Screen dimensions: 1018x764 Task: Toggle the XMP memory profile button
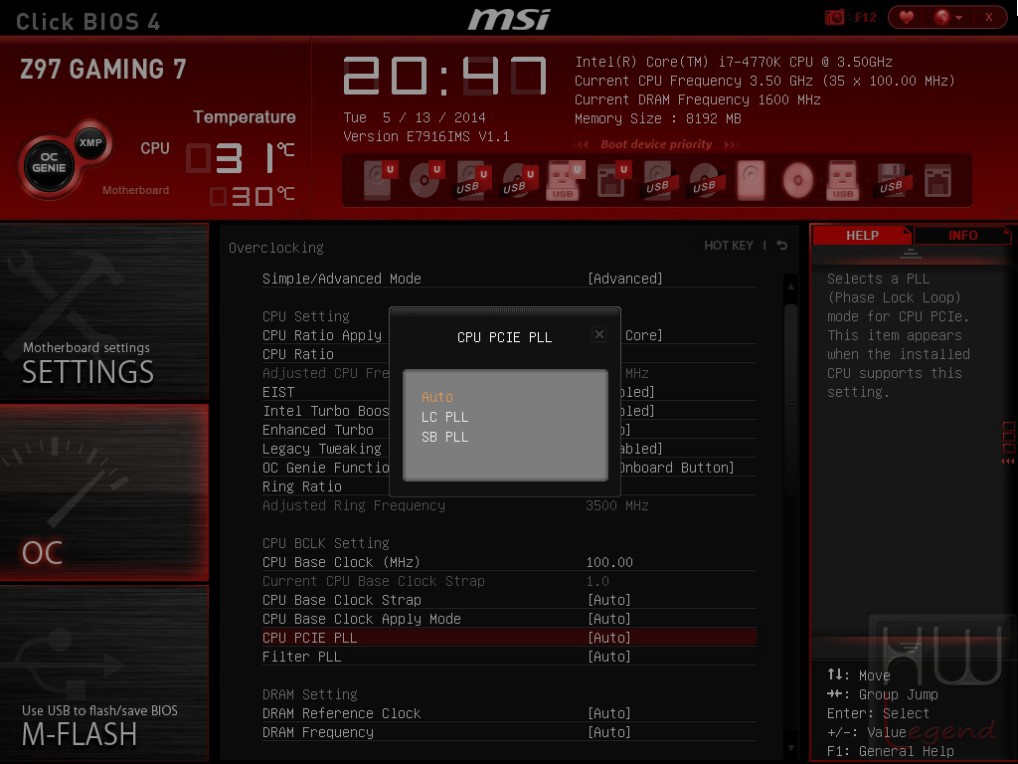click(x=90, y=142)
